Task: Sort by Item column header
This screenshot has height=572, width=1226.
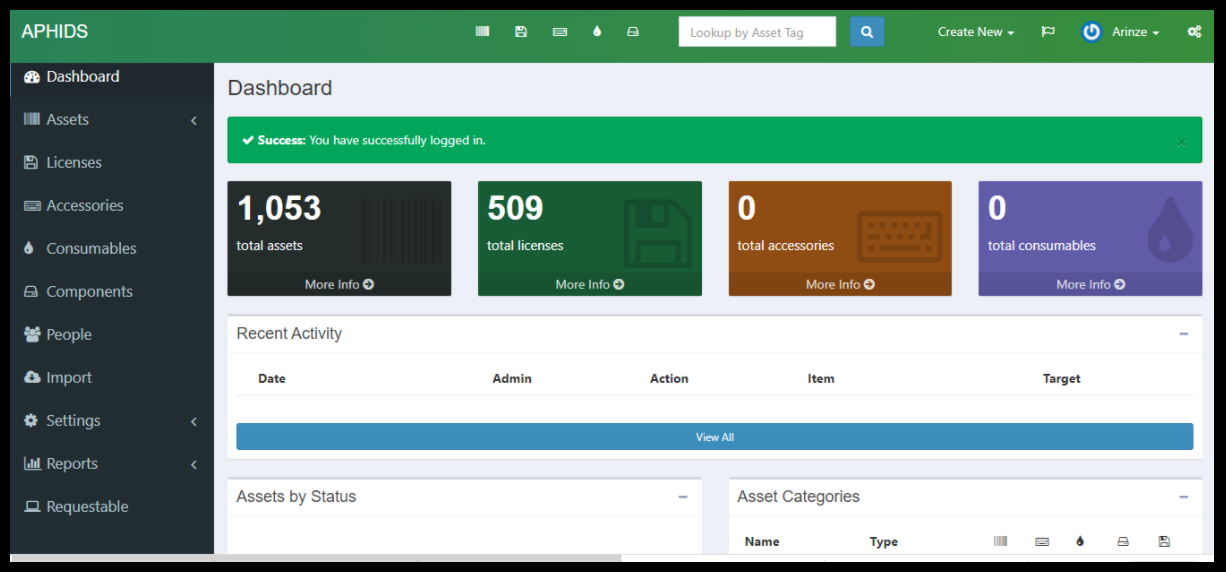Action: [821, 379]
